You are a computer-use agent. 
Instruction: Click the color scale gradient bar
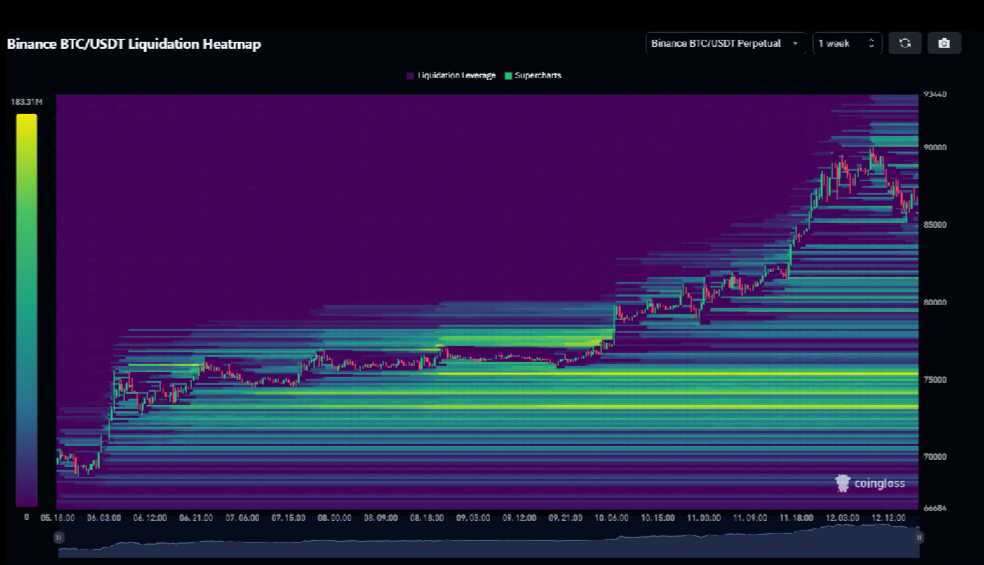coord(26,310)
